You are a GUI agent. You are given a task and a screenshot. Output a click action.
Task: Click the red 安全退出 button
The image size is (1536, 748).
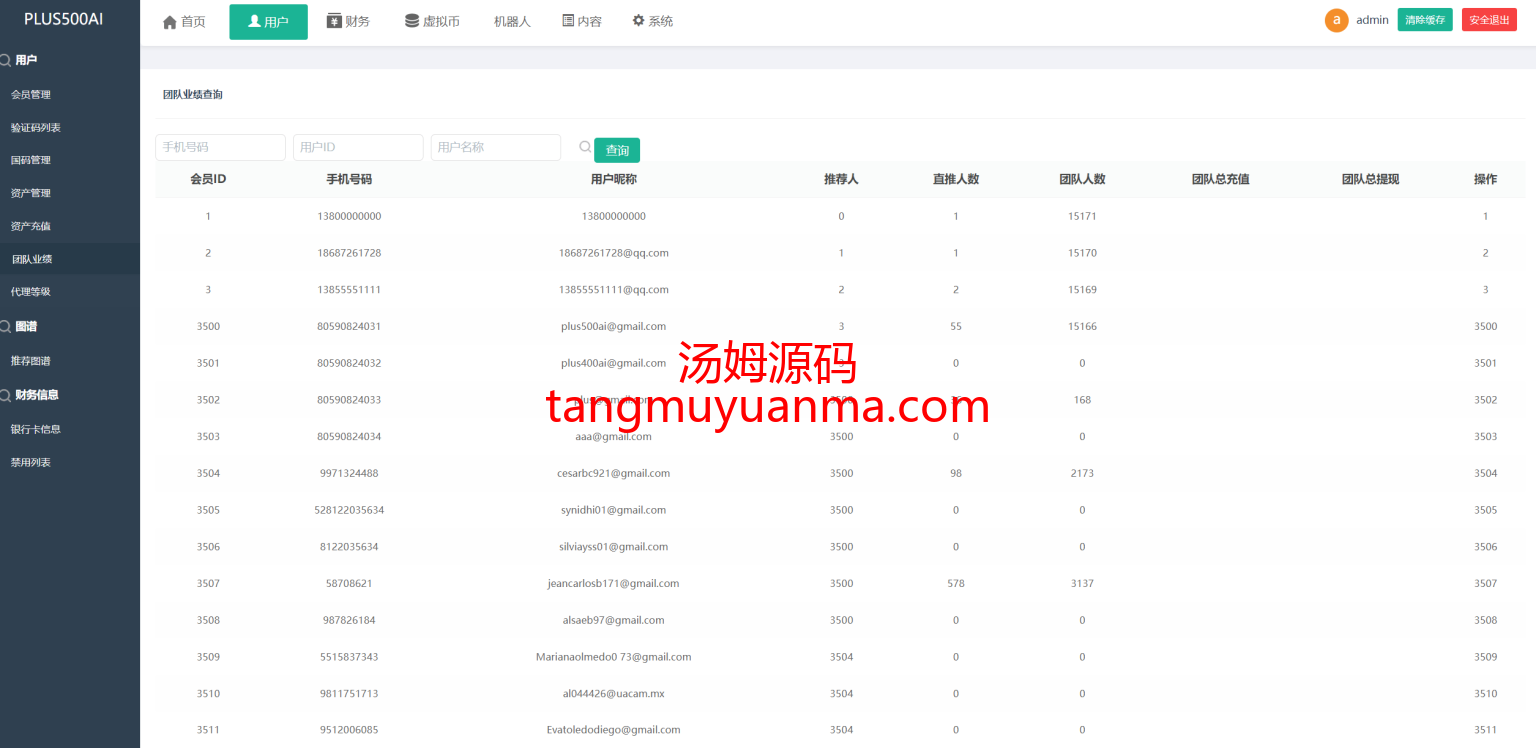click(x=1489, y=20)
